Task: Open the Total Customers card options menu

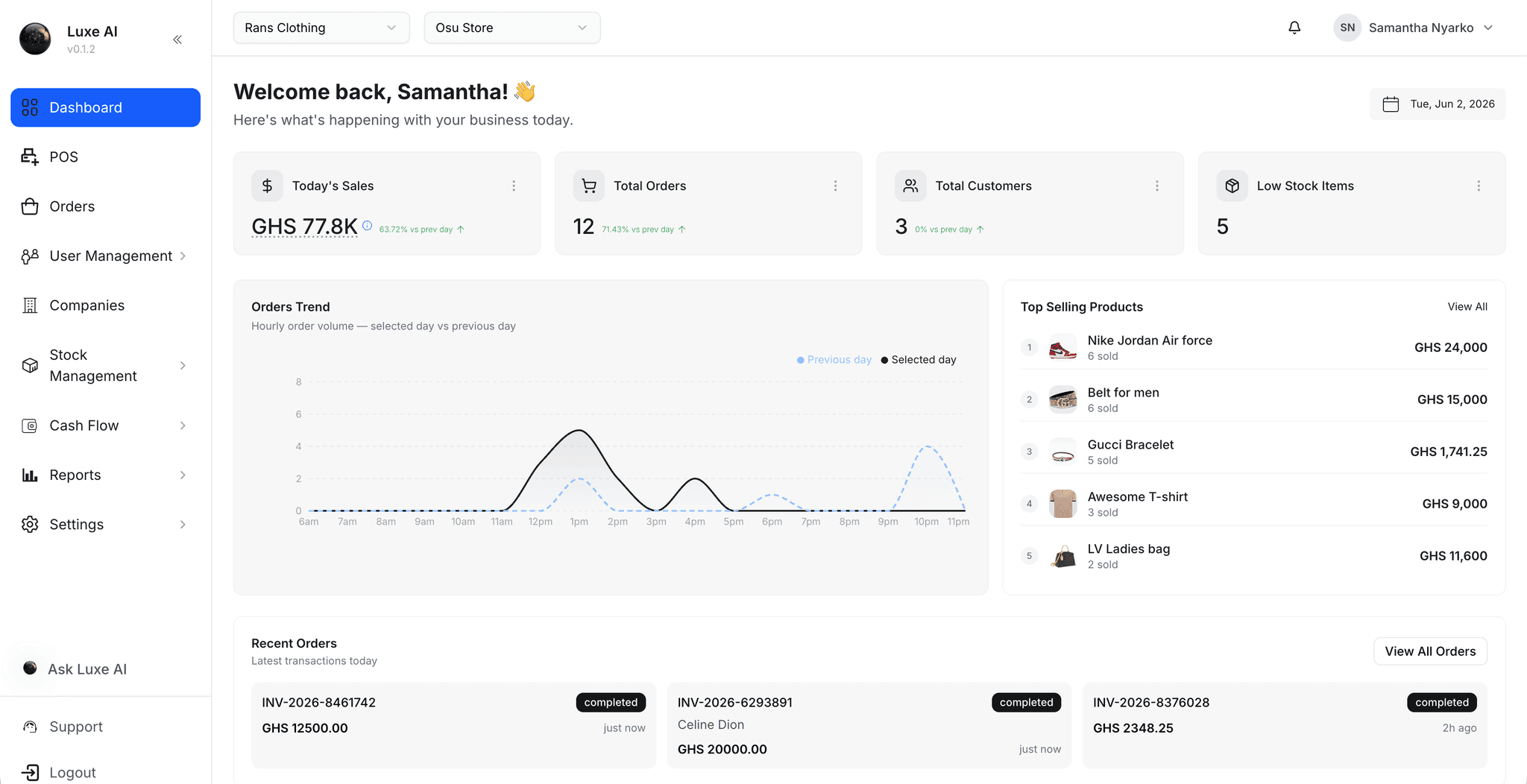Action: pos(1157,186)
